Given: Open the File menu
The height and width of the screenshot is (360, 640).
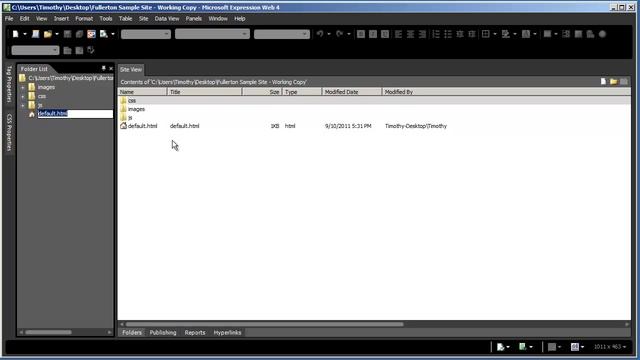Looking at the screenshot, I should [9, 19].
